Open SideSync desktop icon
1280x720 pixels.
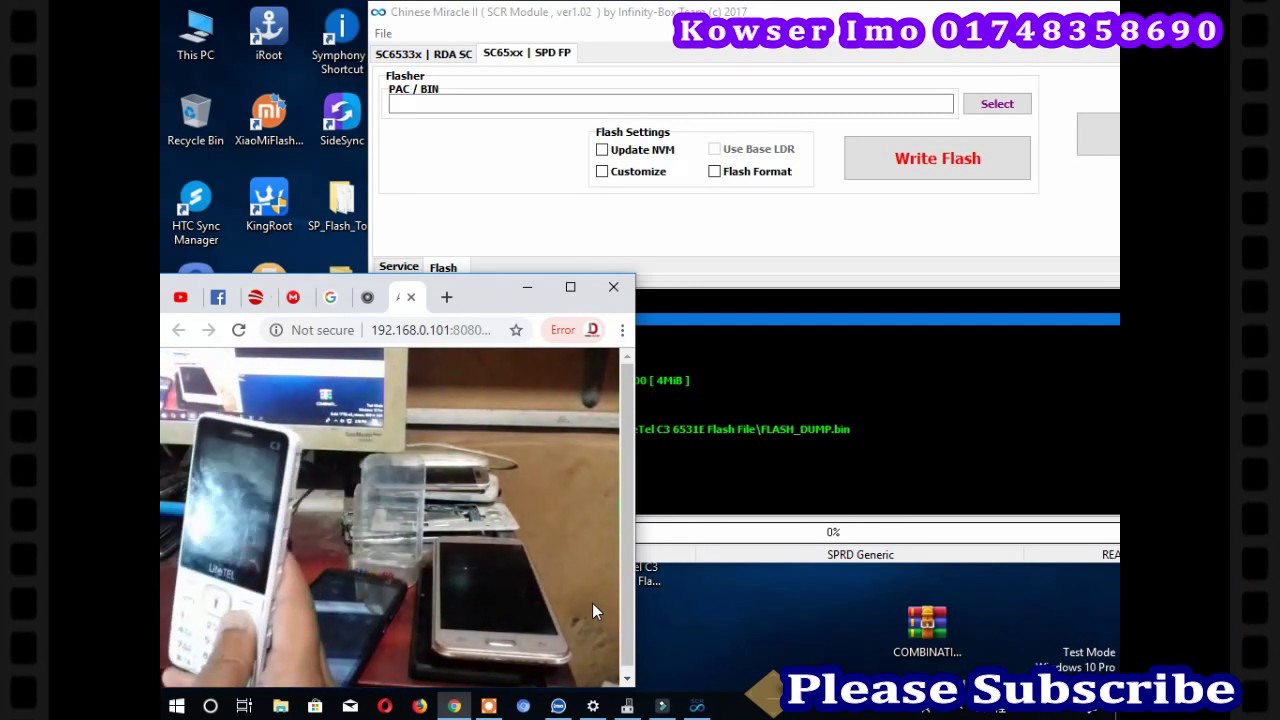341,121
